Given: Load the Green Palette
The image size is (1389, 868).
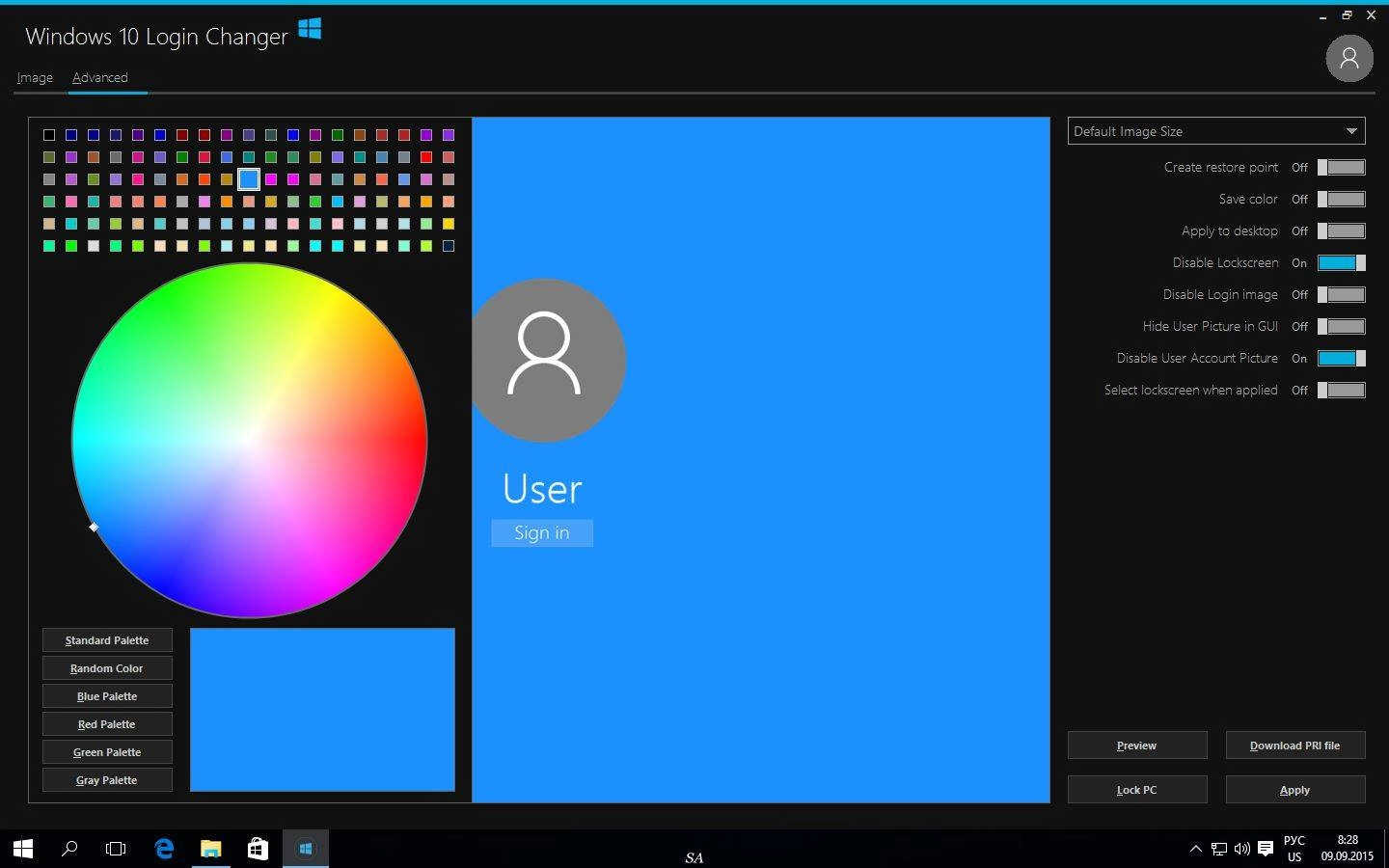Looking at the screenshot, I should click(107, 752).
